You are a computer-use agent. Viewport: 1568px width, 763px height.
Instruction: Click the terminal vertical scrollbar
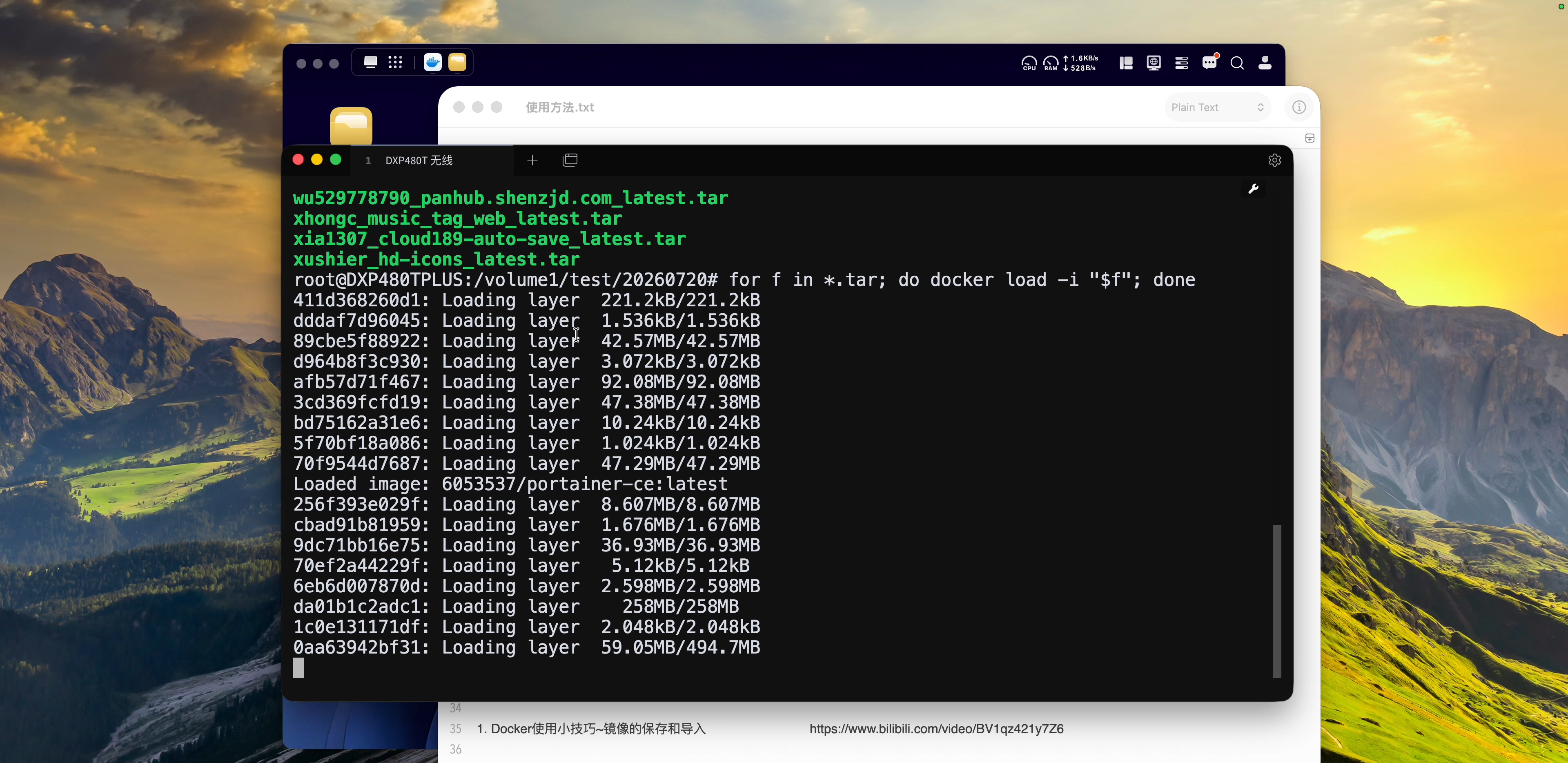(x=1277, y=601)
